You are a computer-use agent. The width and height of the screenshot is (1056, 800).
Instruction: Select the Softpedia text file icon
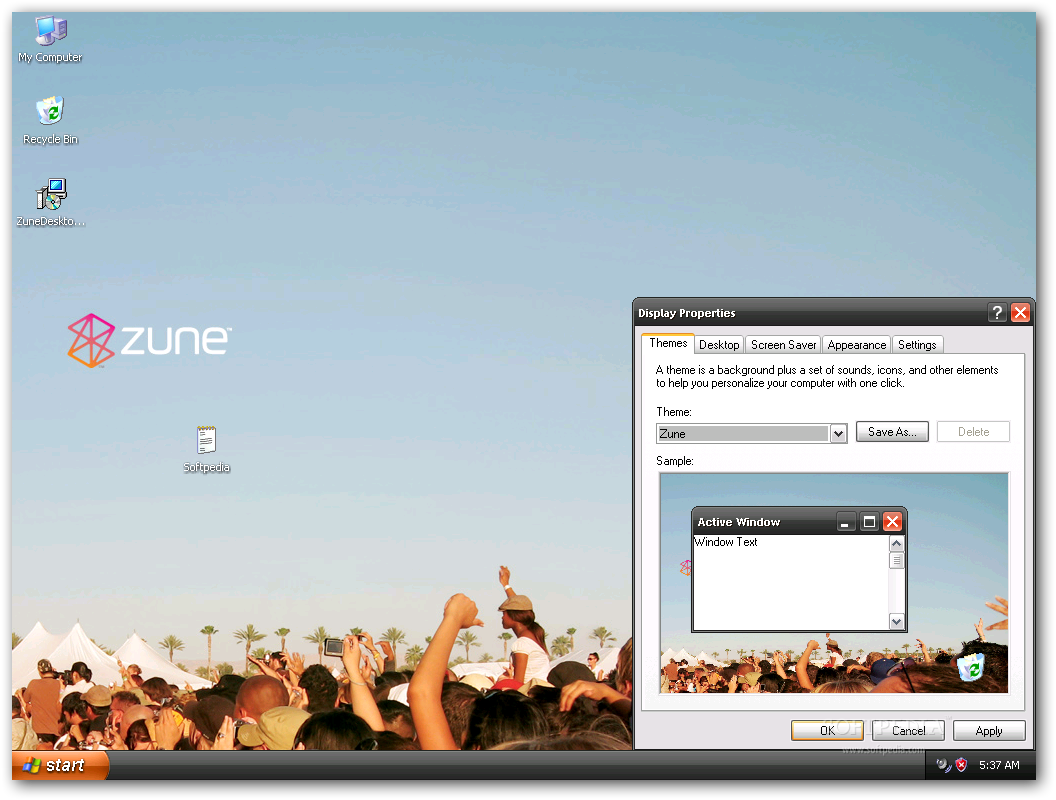(x=206, y=449)
